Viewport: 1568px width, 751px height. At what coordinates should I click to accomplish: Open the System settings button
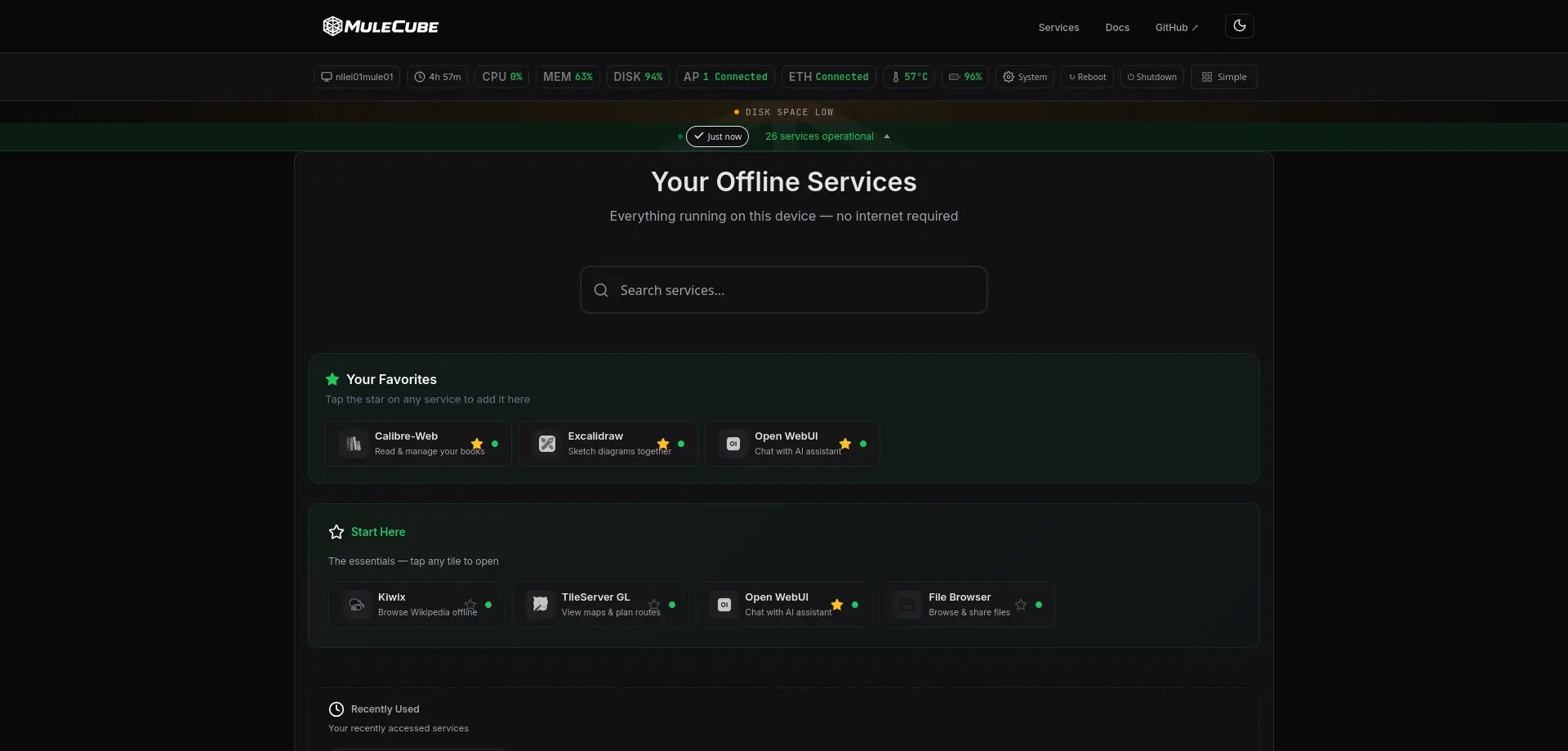1025,77
